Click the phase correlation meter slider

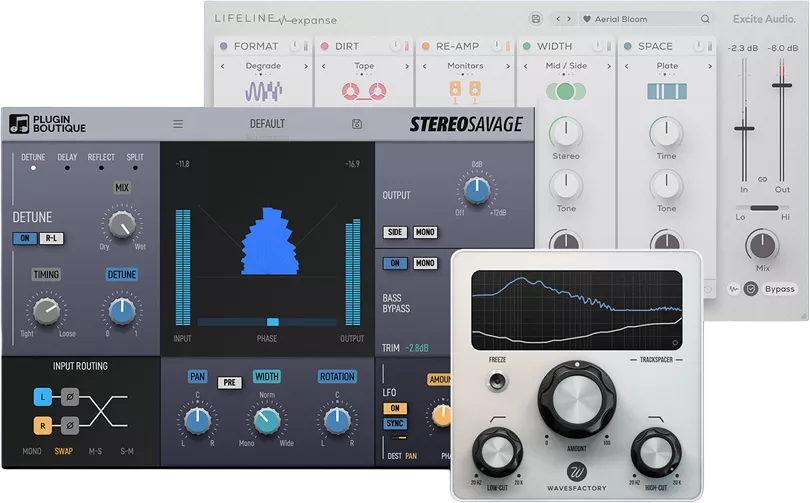[272, 322]
